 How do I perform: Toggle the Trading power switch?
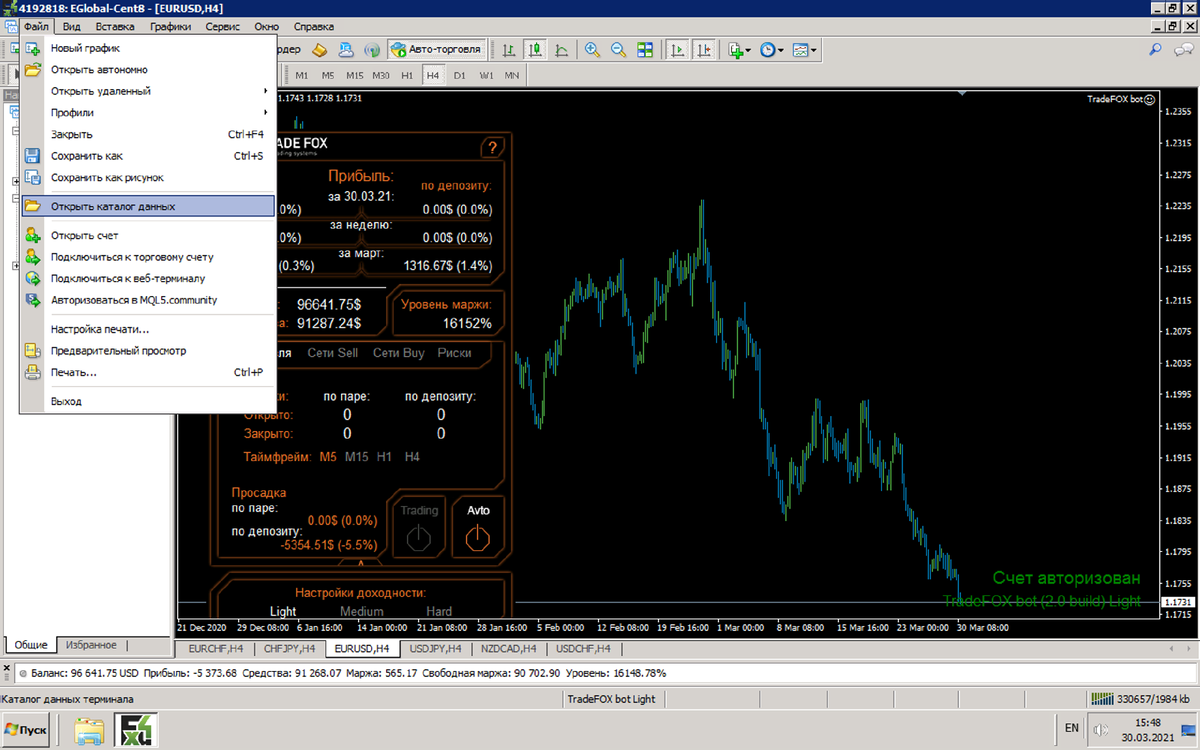click(419, 538)
